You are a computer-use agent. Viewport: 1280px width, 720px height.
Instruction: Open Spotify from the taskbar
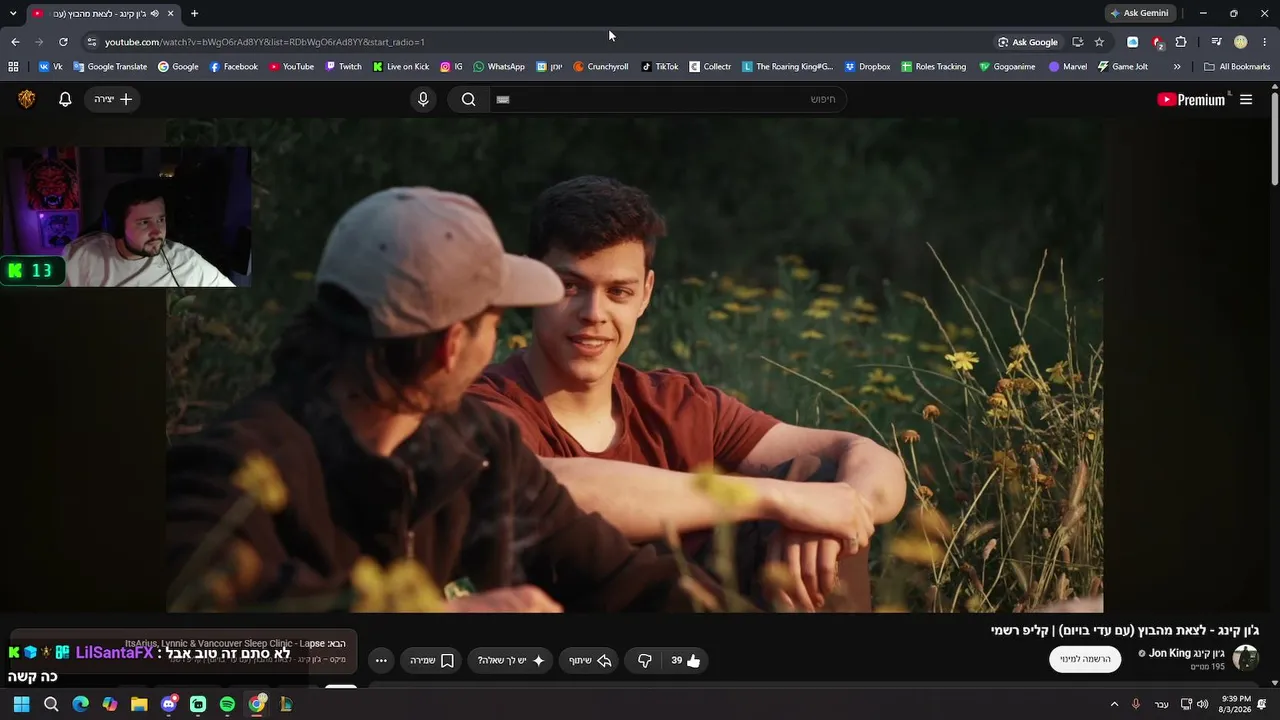tap(227, 704)
